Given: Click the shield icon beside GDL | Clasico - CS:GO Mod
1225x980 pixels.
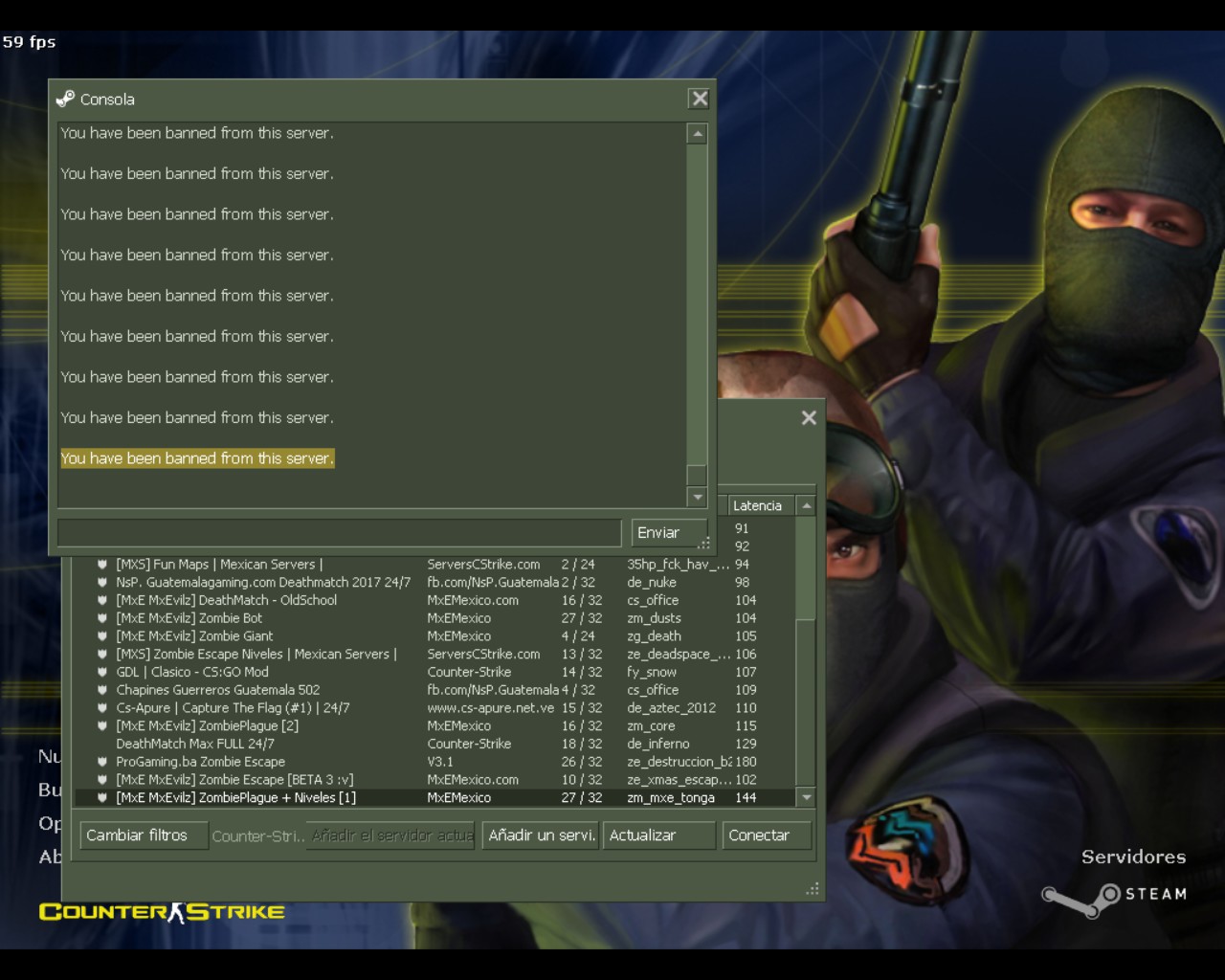Looking at the screenshot, I should click(101, 672).
